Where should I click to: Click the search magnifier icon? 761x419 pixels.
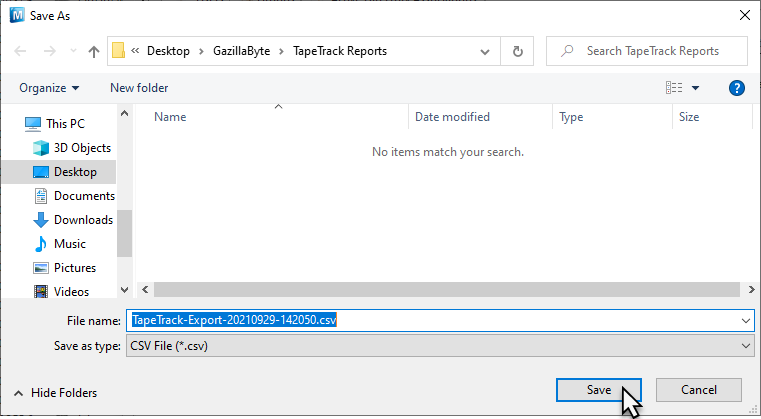pyautogui.click(x=566, y=50)
